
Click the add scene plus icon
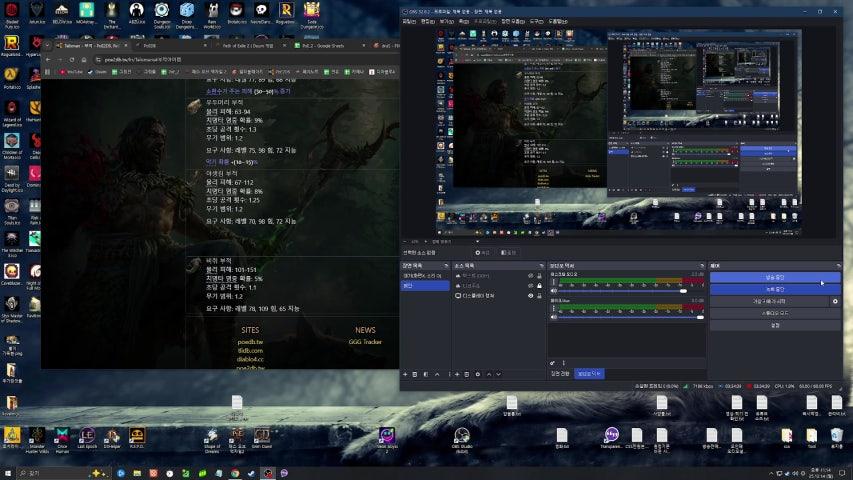(x=406, y=374)
